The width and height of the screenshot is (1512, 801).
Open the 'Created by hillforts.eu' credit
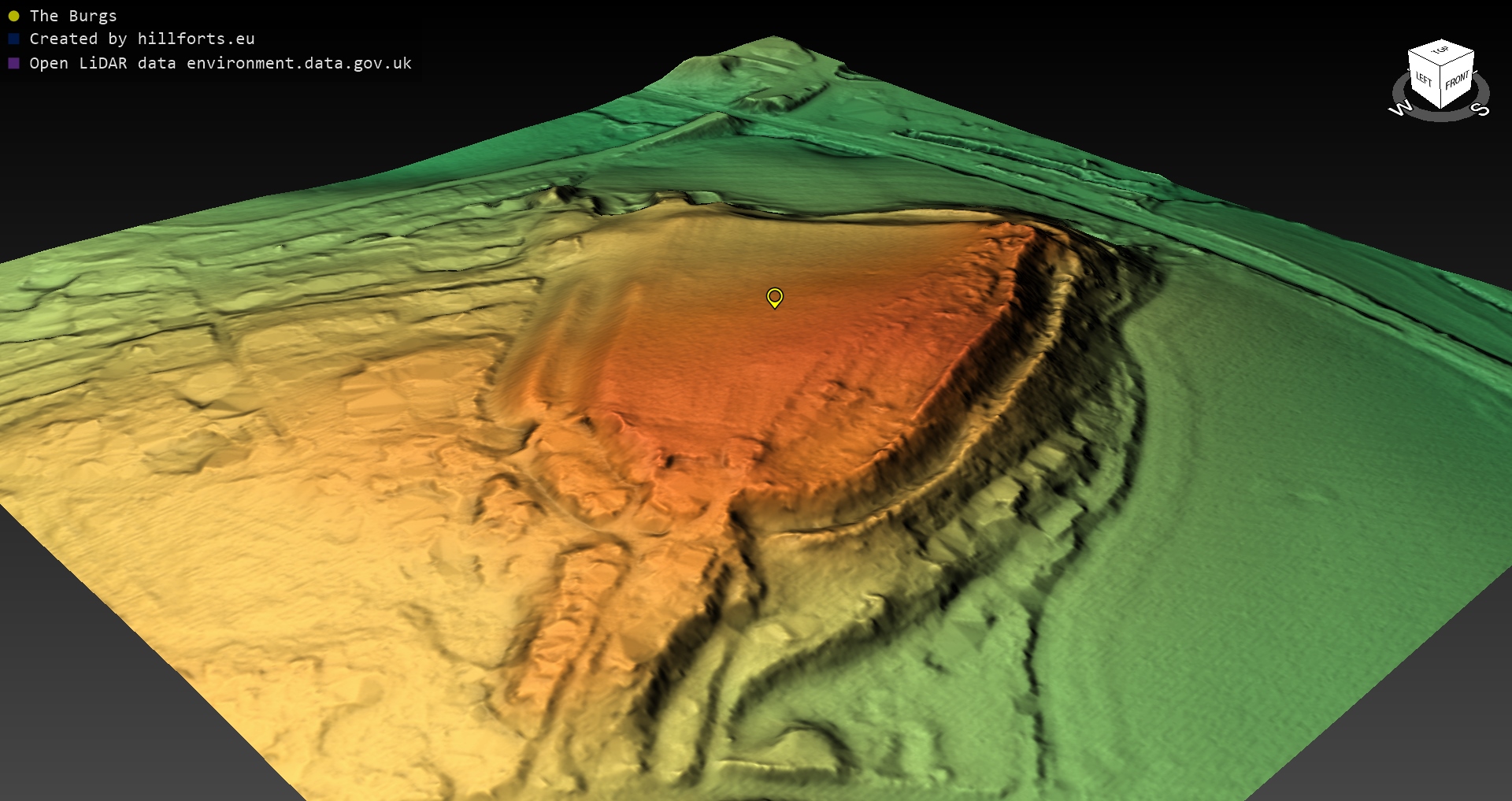coord(142,39)
